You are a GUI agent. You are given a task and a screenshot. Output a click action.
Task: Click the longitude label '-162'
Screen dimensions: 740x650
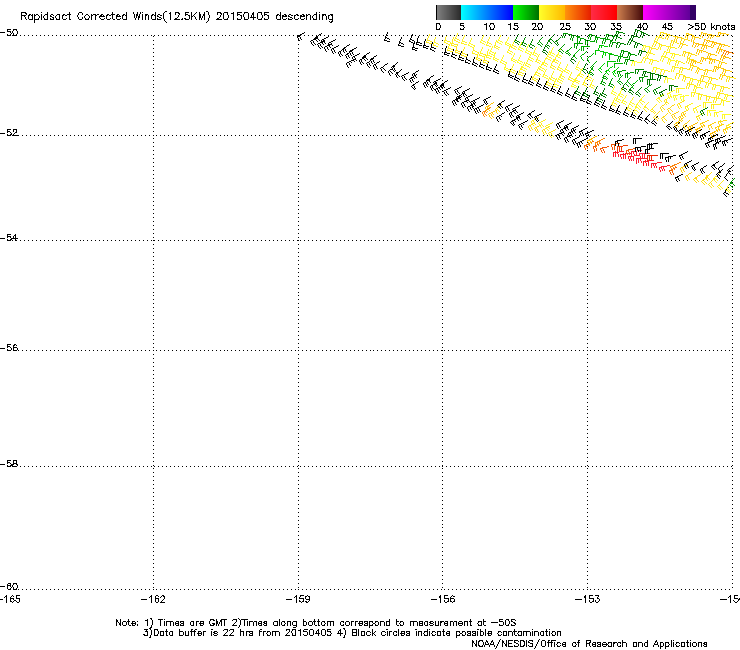pyautogui.click(x=153, y=599)
